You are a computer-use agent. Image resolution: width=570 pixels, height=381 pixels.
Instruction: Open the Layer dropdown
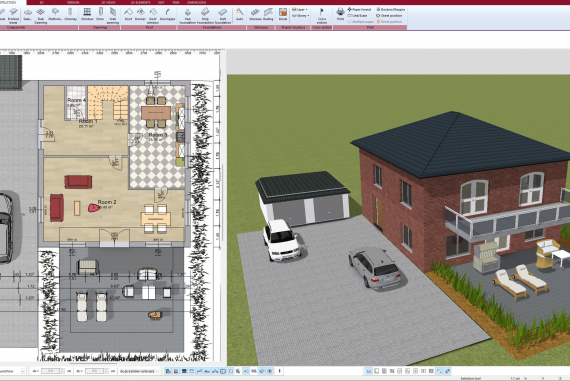[300, 10]
